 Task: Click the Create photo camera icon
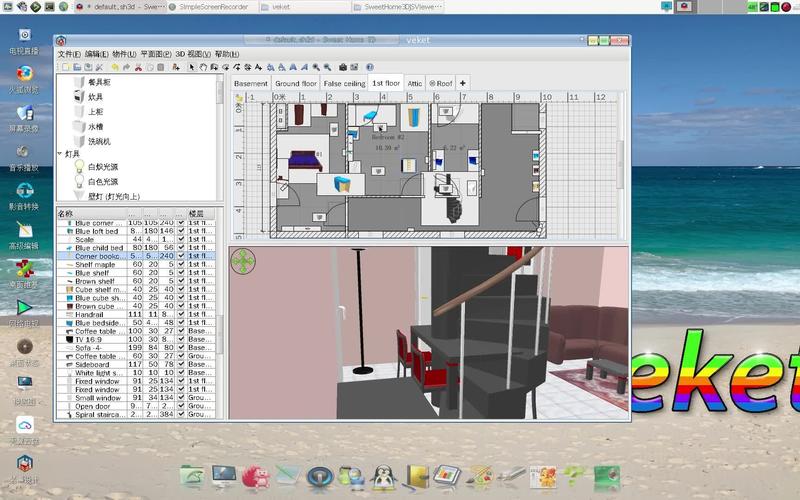click(x=343, y=67)
